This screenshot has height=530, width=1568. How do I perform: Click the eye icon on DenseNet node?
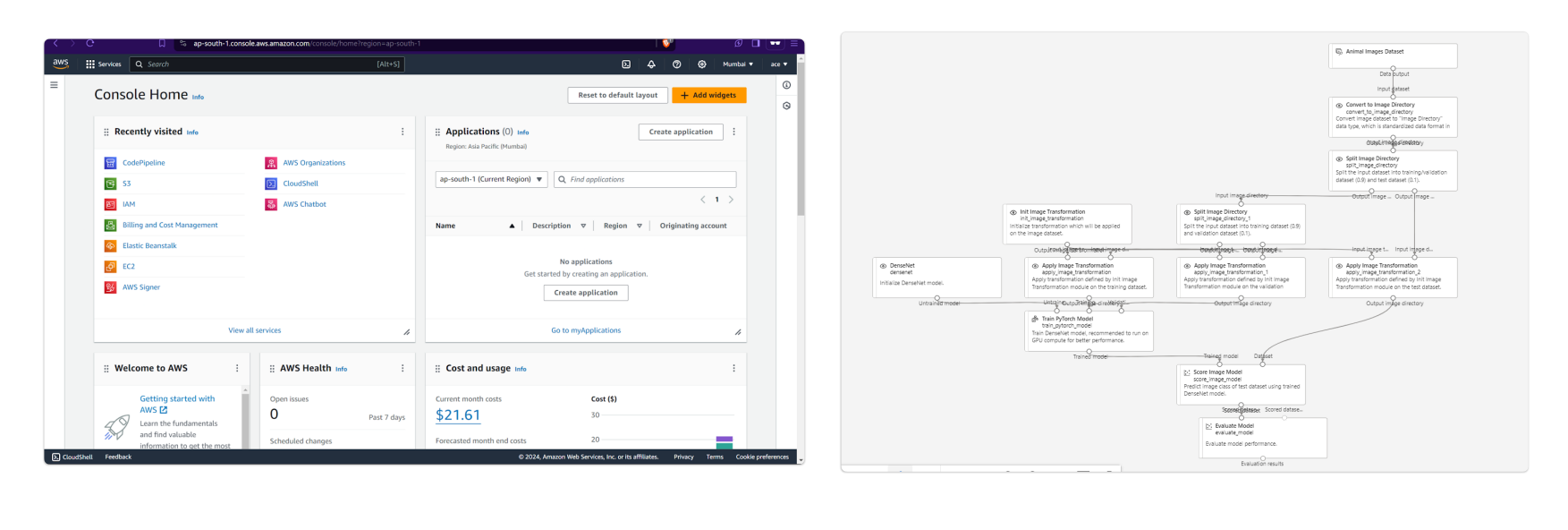(883, 266)
